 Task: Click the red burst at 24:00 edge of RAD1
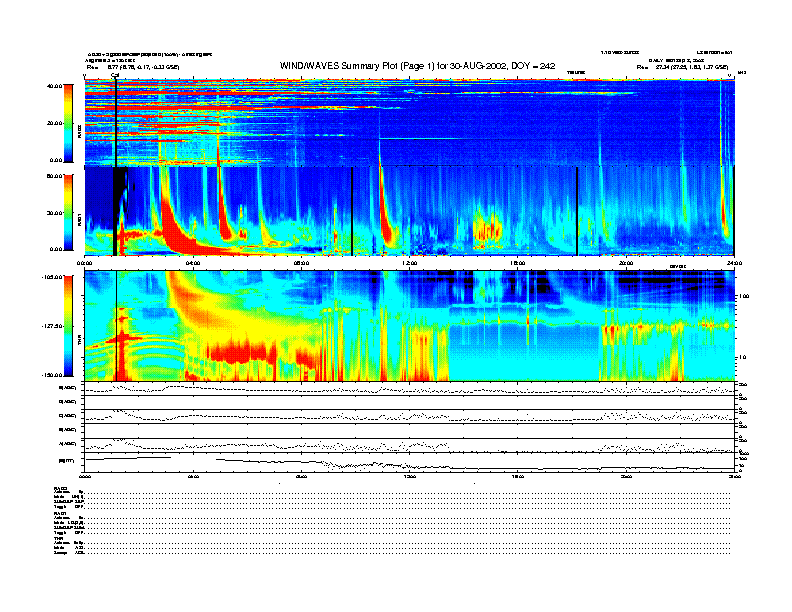pyautogui.click(x=724, y=215)
